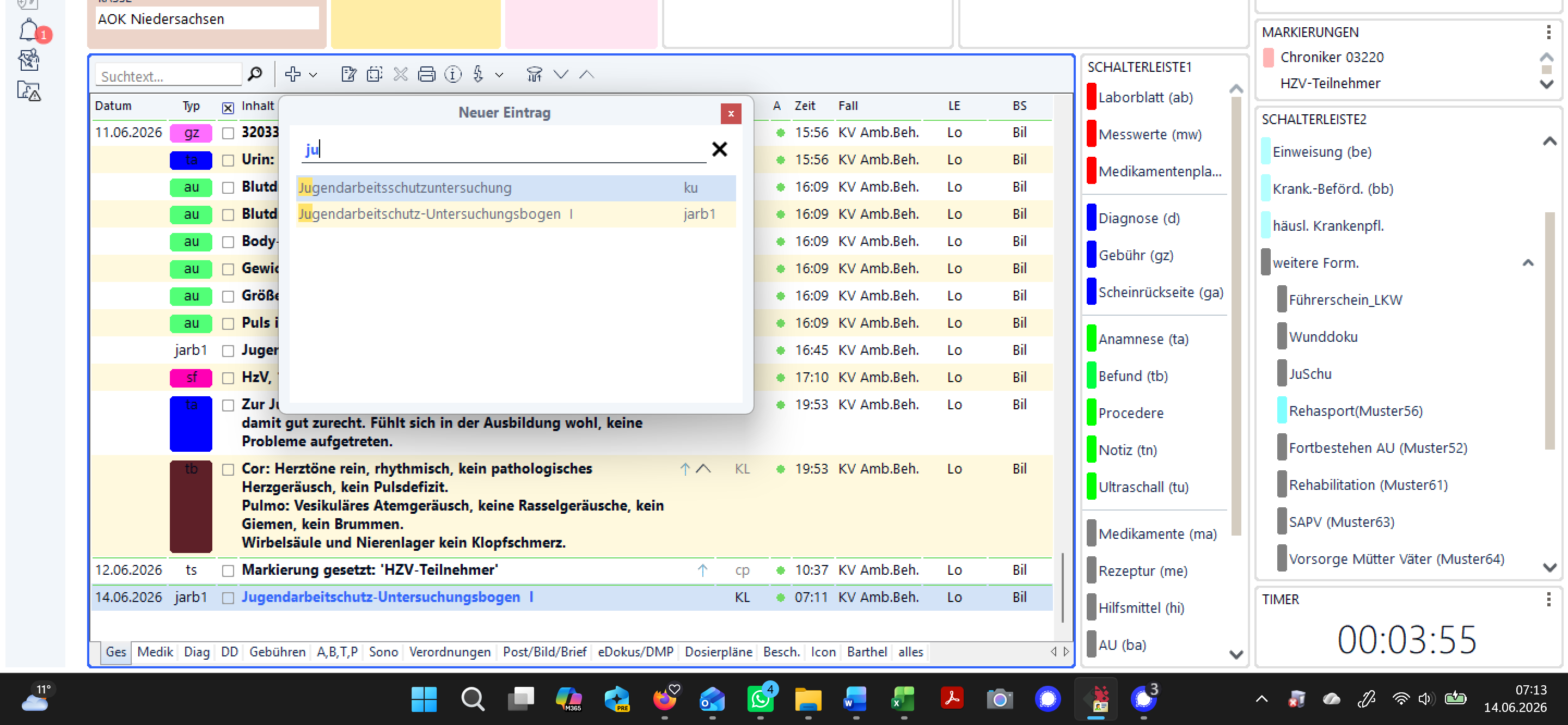Collapse Schalterleiste2 with its up chevron
This screenshot has width=1568, height=725.
tap(1549, 141)
